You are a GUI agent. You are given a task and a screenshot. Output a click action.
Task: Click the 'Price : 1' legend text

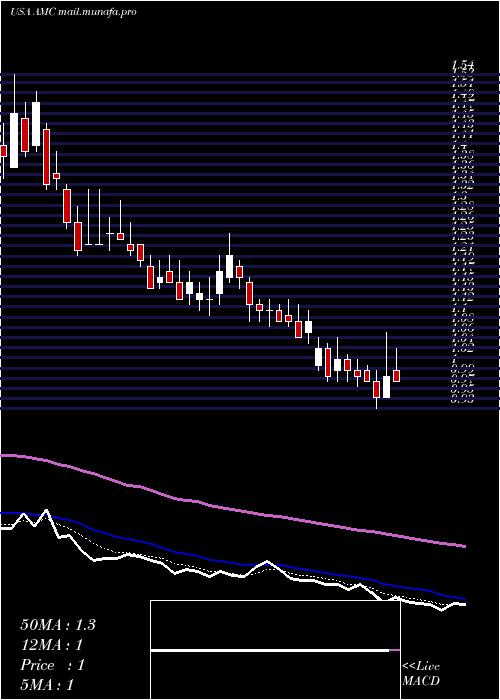[x=52, y=665]
